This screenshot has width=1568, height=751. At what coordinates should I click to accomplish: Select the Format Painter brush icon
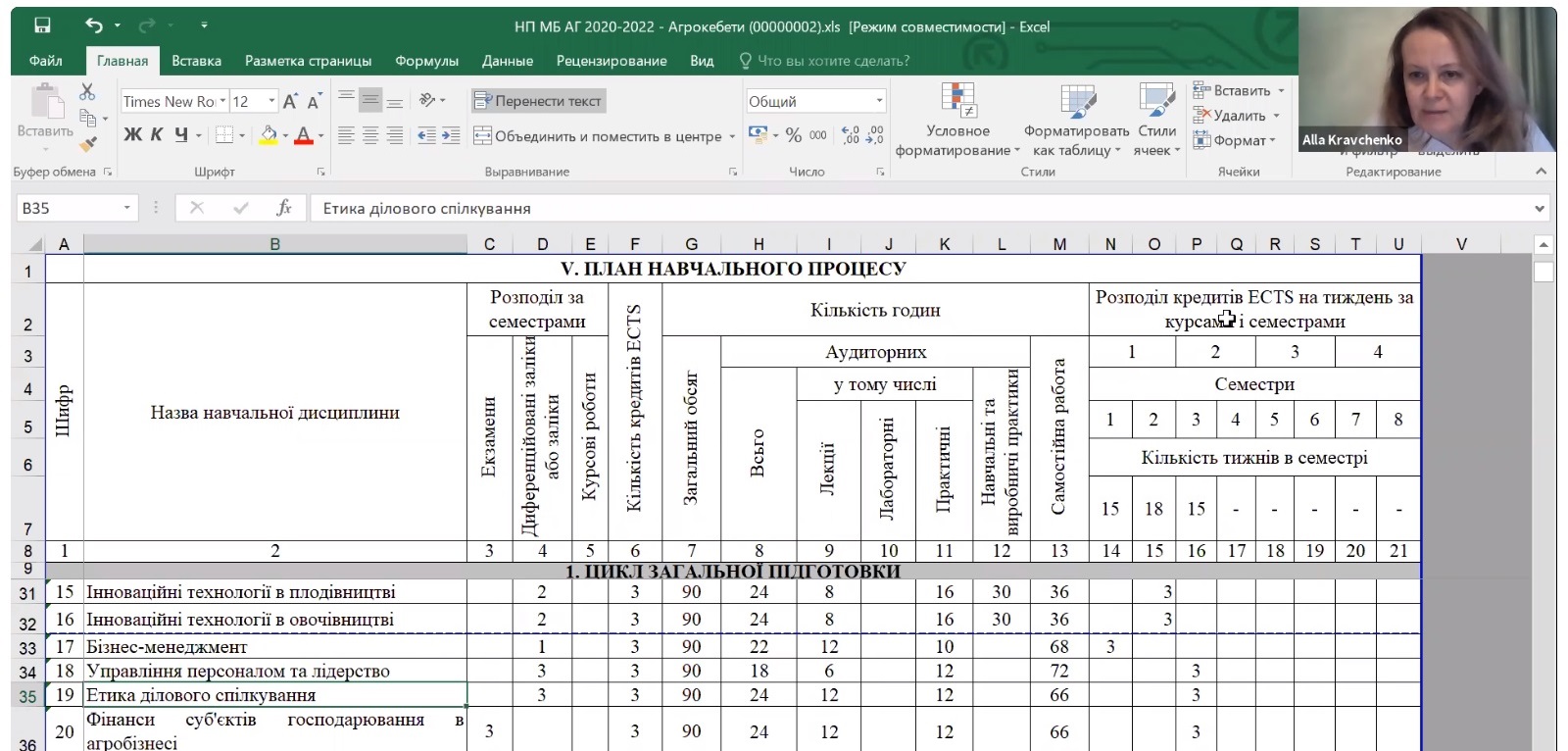(x=87, y=145)
